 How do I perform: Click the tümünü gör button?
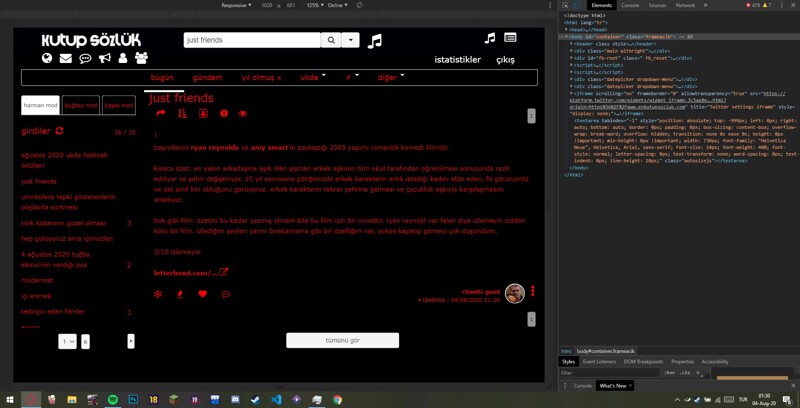point(342,340)
